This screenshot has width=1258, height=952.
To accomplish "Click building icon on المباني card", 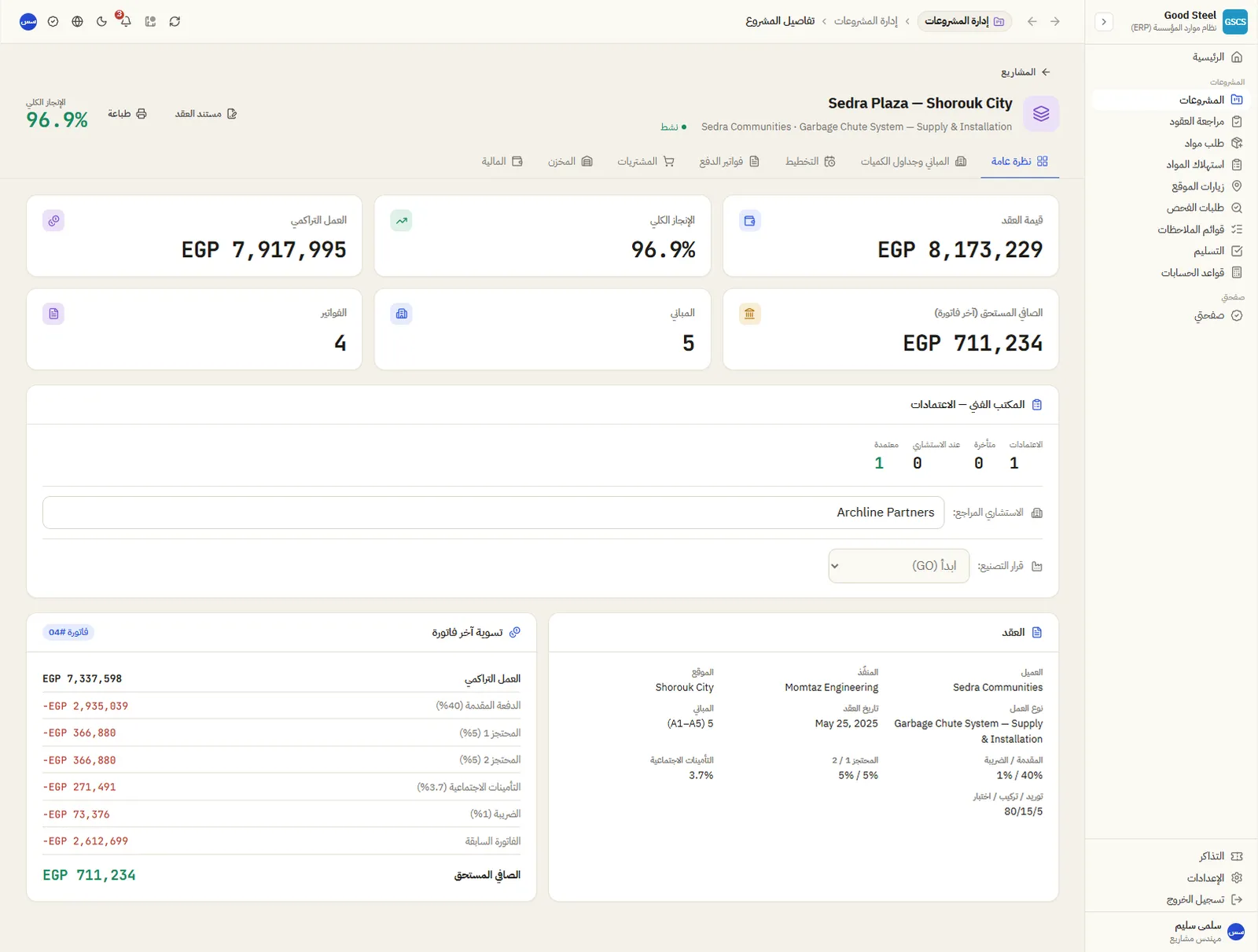I will (402, 314).
